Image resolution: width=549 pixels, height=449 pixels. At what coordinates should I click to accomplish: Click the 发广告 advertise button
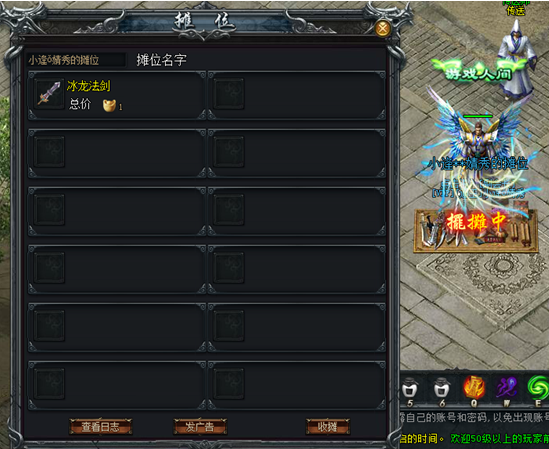tap(200, 427)
